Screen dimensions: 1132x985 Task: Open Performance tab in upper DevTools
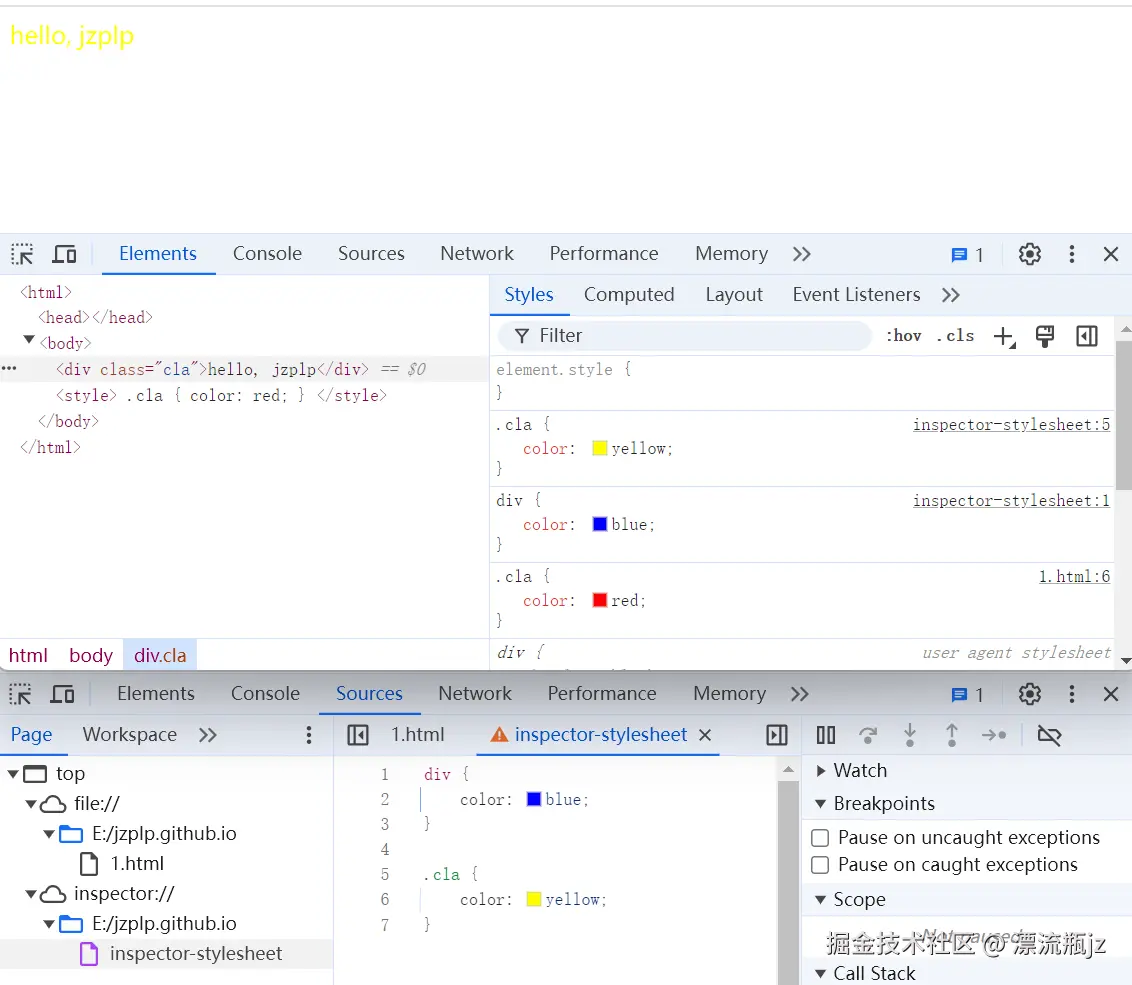click(604, 253)
